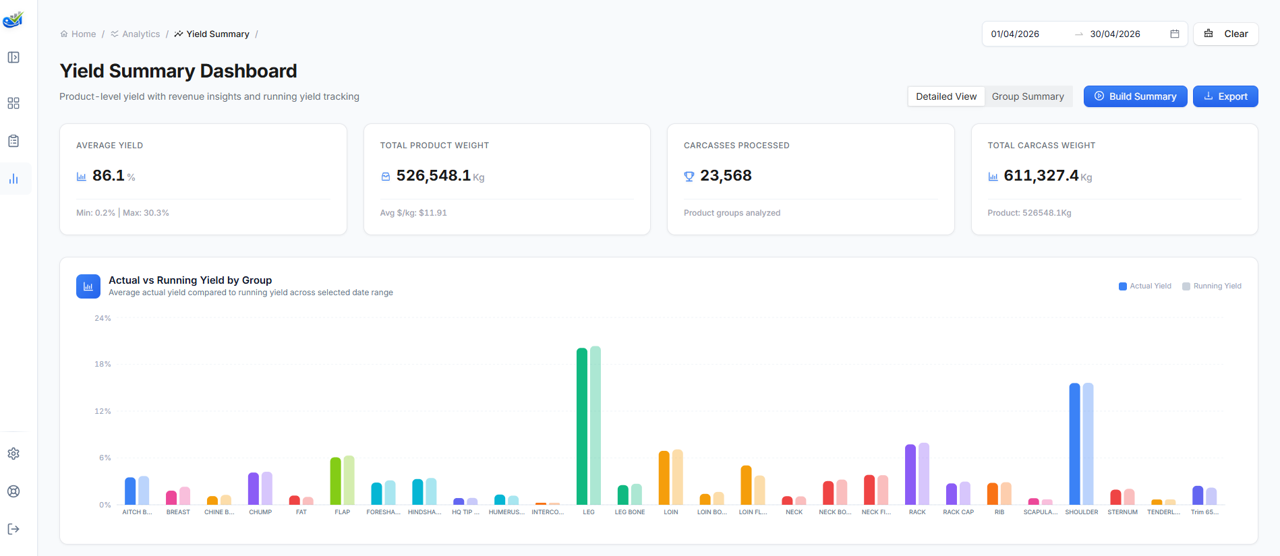Open the clipboard icon in sidebar

pyautogui.click(x=13, y=141)
